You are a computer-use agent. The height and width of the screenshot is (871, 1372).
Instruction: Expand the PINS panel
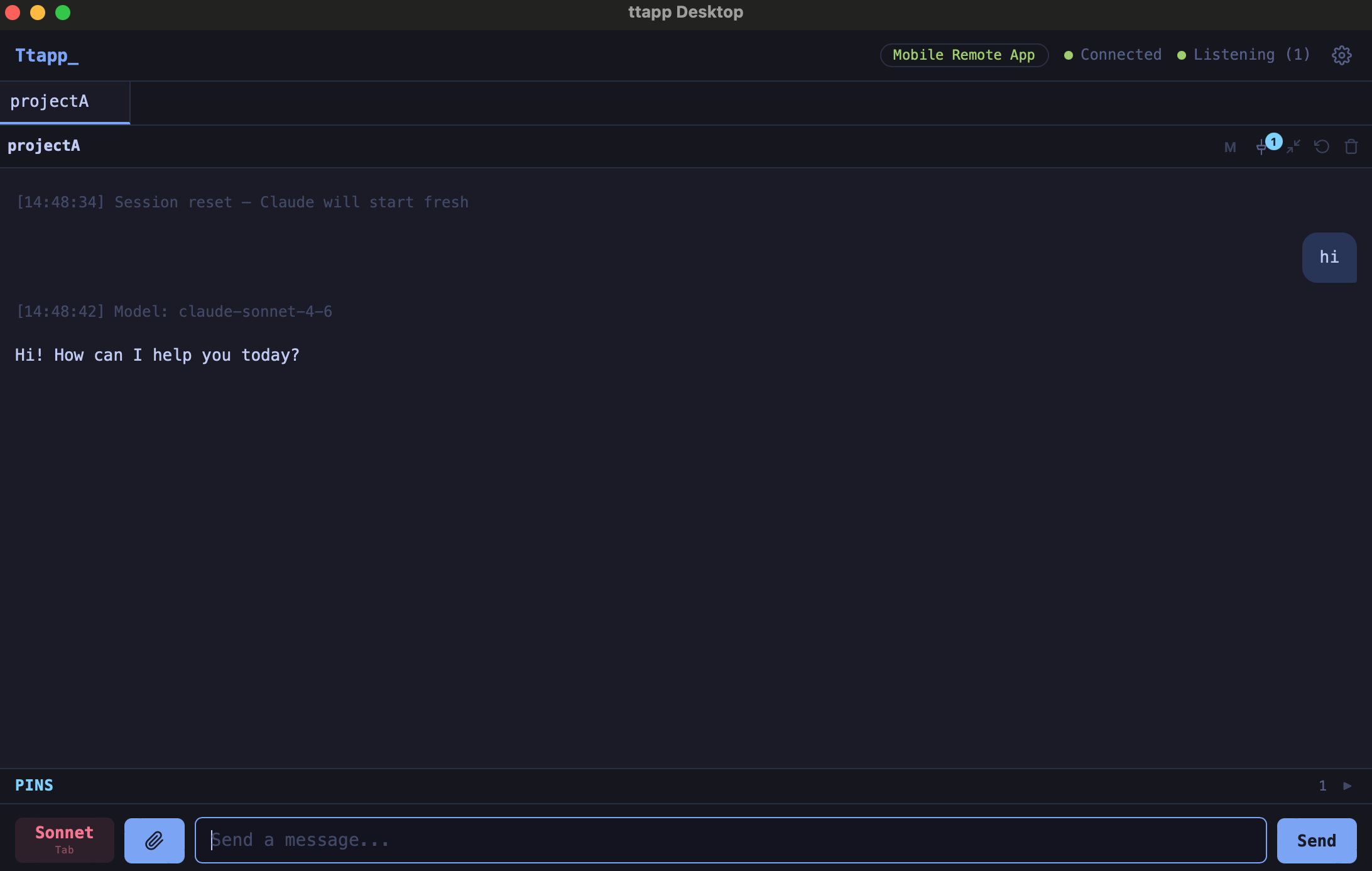click(x=35, y=785)
